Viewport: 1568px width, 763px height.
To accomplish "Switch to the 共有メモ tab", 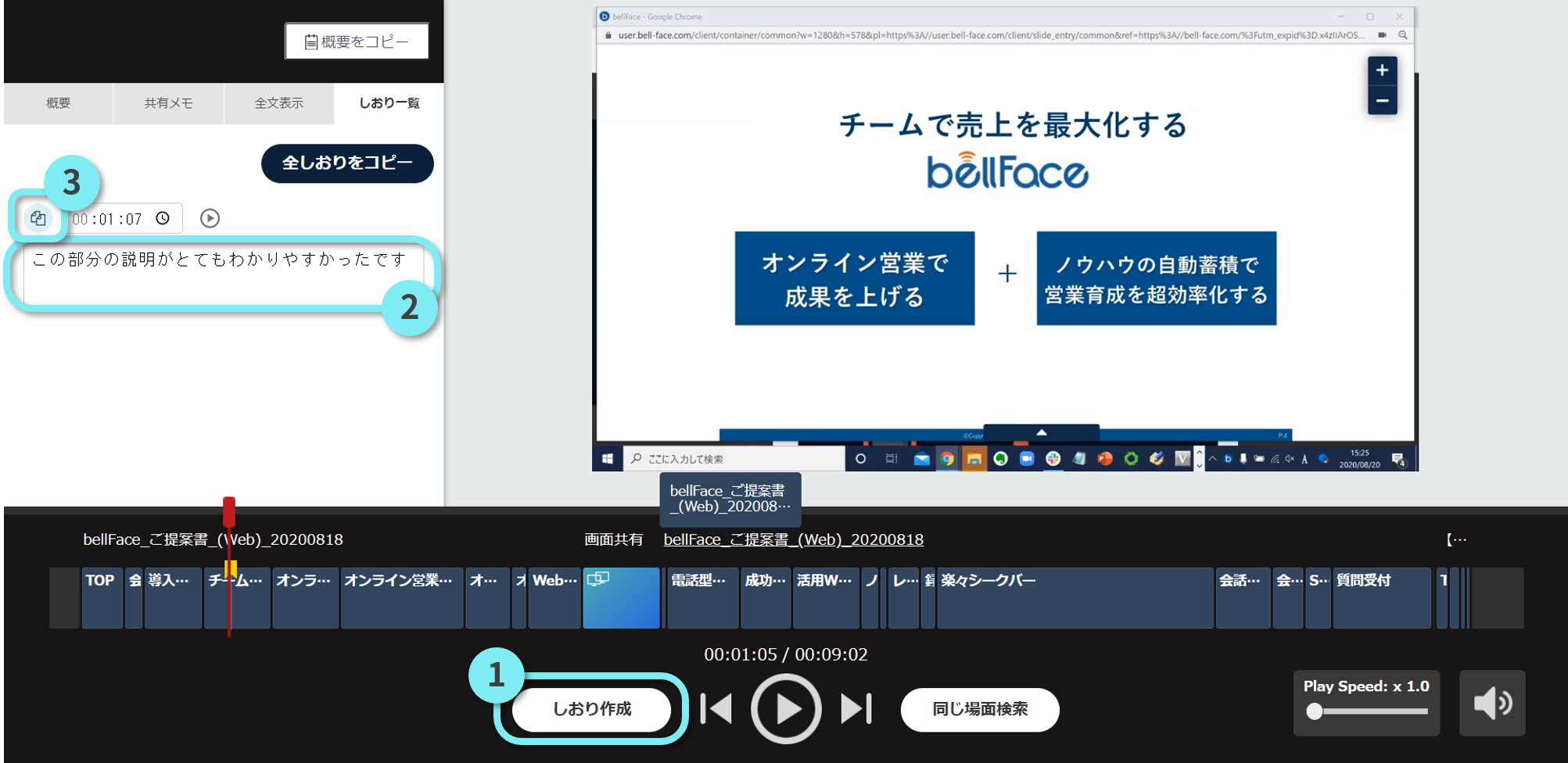I will (x=169, y=103).
